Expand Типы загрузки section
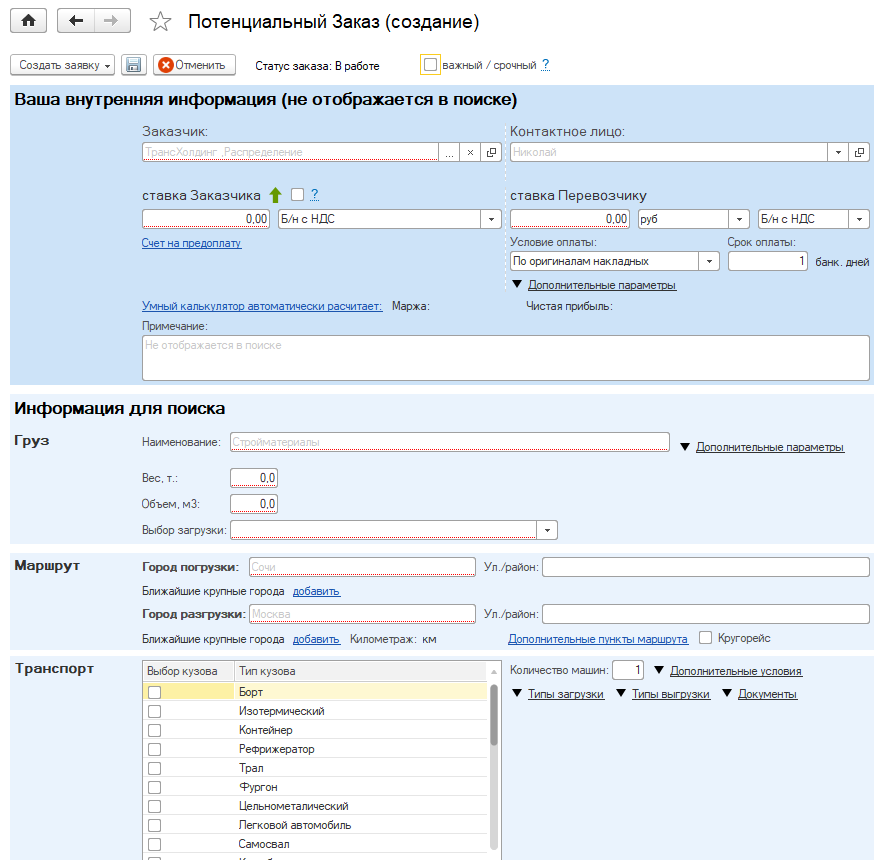The height and width of the screenshot is (867, 879). click(566, 694)
